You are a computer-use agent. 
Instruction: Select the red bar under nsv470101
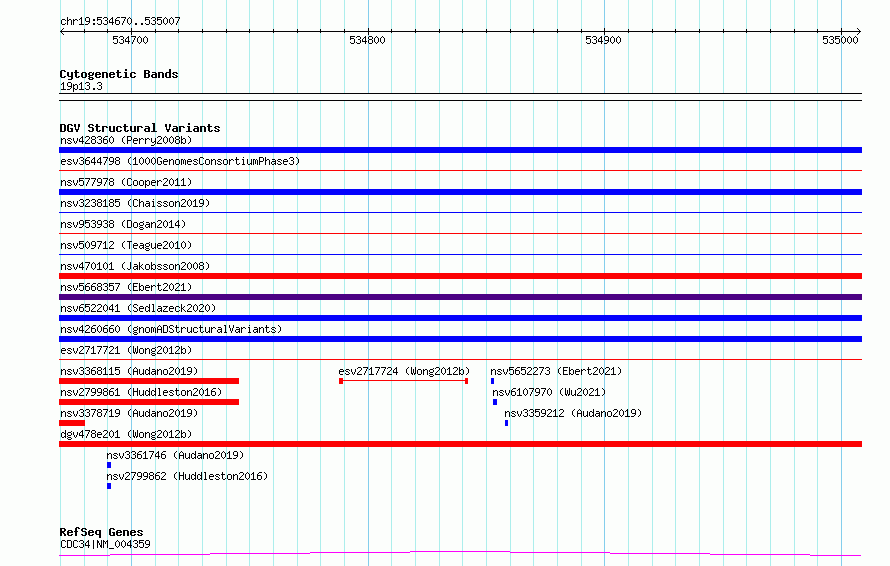(x=460, y=276)
